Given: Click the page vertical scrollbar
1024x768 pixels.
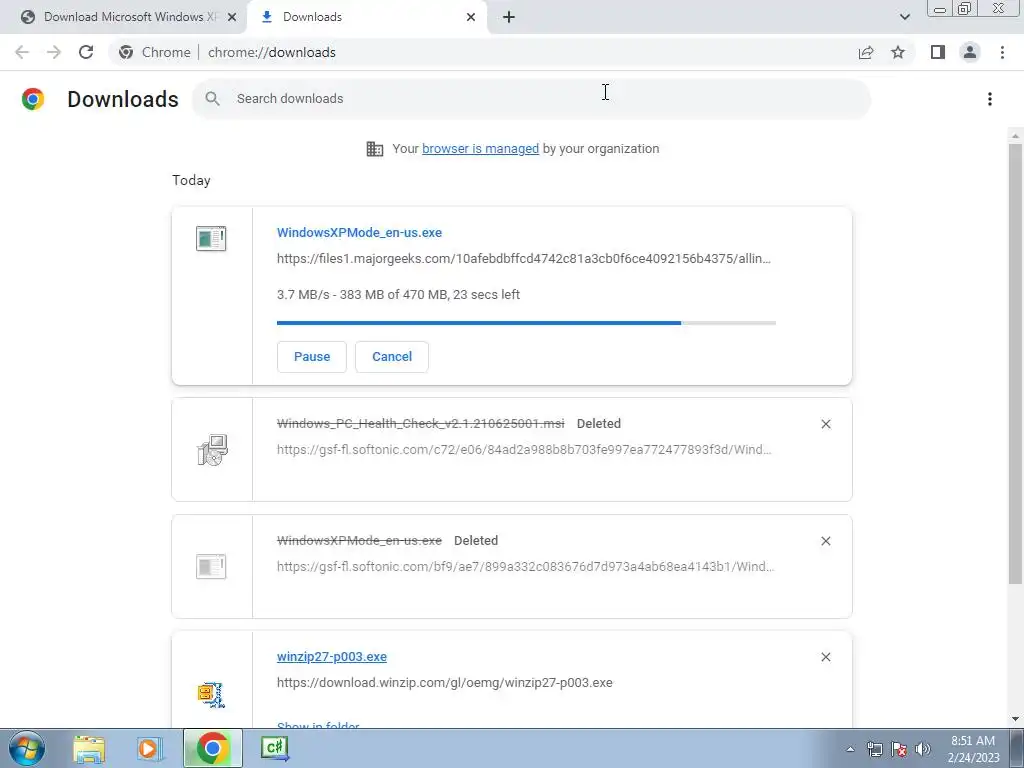Looking at the screenshot, I should point(1015,364).
